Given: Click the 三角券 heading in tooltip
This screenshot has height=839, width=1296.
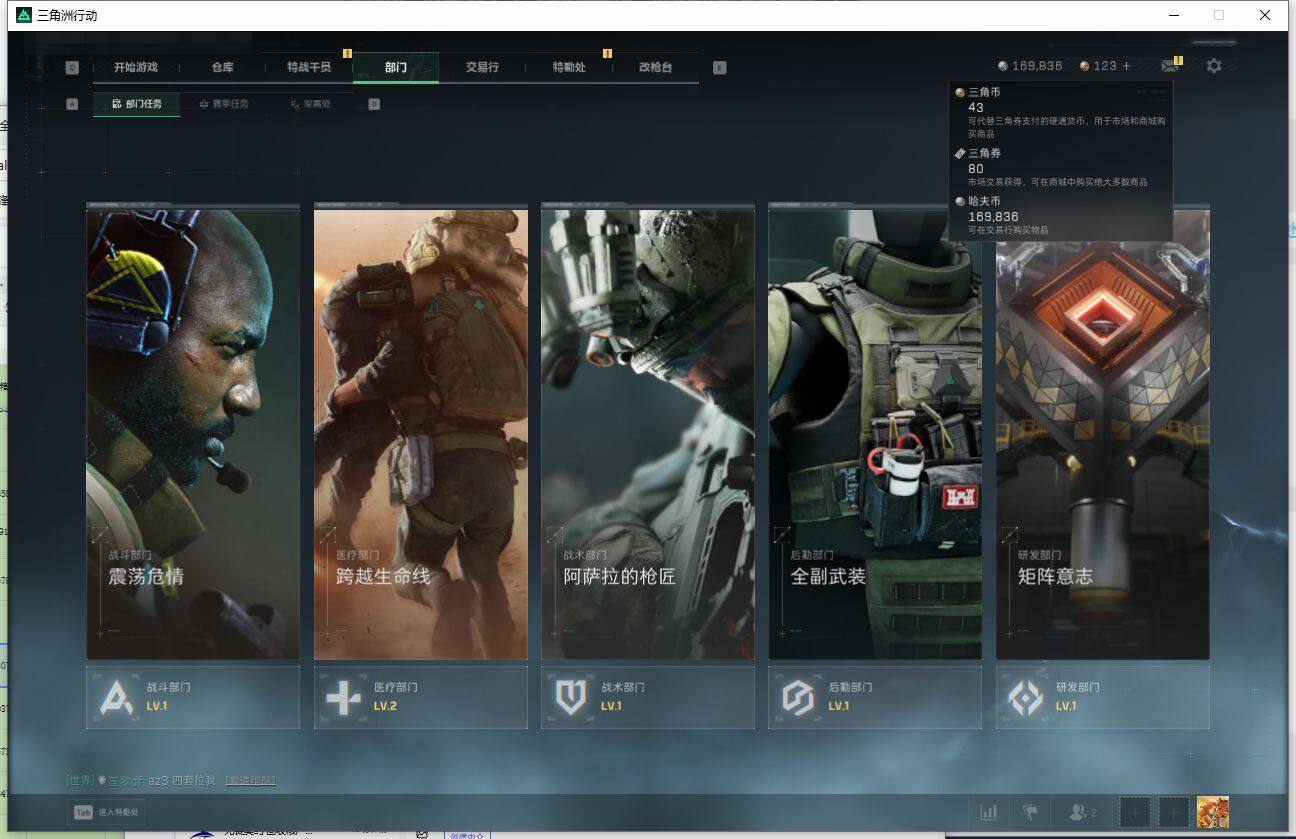Looking at the screenshot, I should [x=984, y=153].
